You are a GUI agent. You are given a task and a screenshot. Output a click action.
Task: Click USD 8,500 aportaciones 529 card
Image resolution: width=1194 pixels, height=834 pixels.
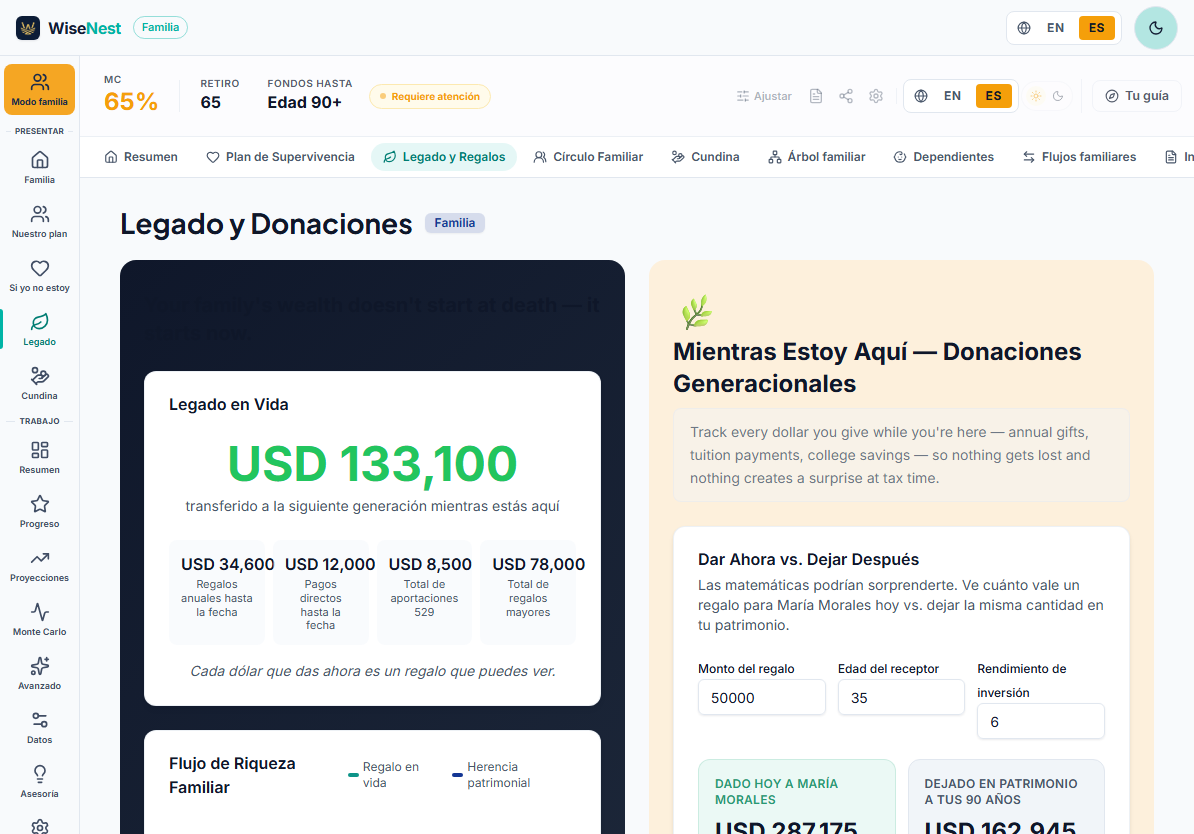(424, 593)
